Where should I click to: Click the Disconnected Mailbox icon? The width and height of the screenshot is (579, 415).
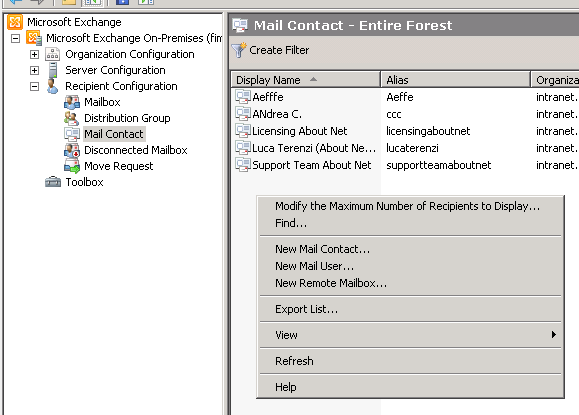coord(72,150)
